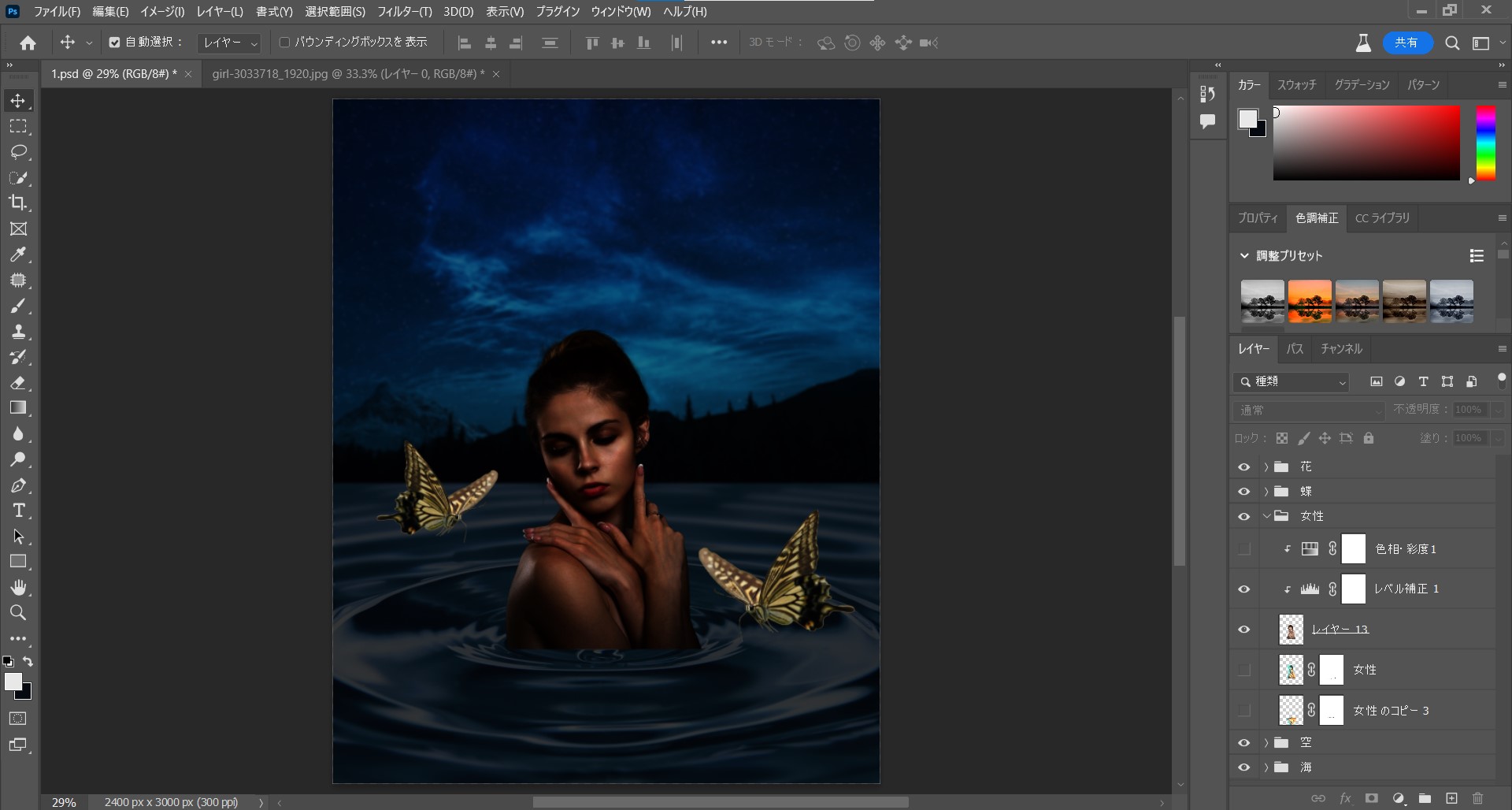1512x810 pixels.
Task: Toggle the 自動選択 checkbox
Action: (x=114, y=43)
